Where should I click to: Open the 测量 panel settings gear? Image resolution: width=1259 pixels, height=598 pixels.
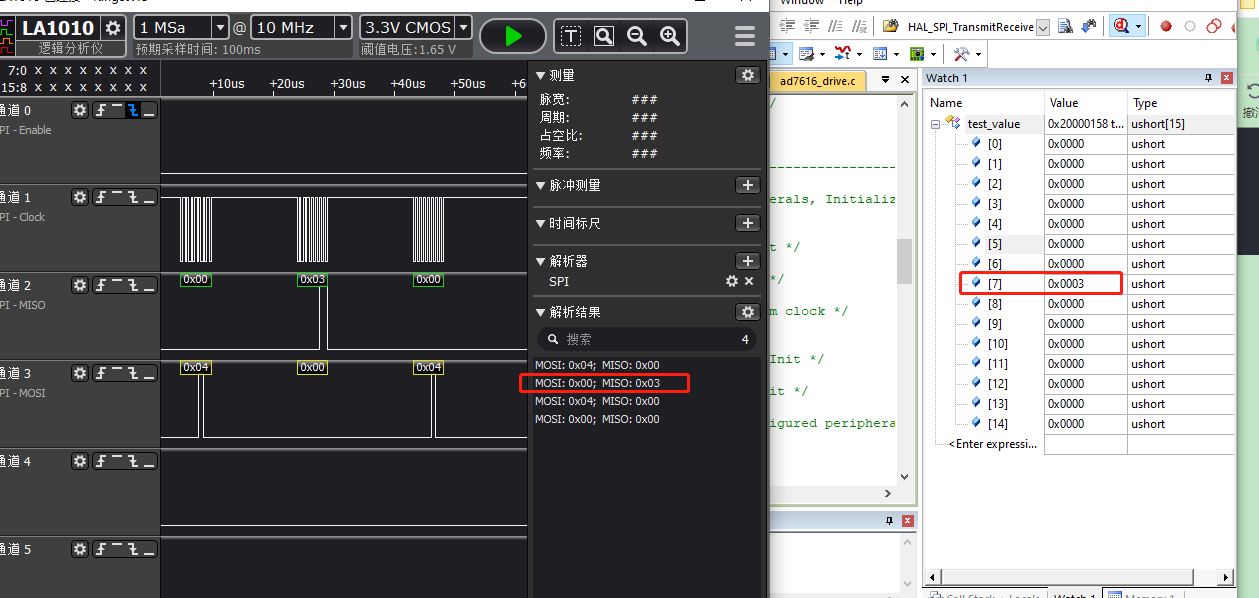(748, 74)
